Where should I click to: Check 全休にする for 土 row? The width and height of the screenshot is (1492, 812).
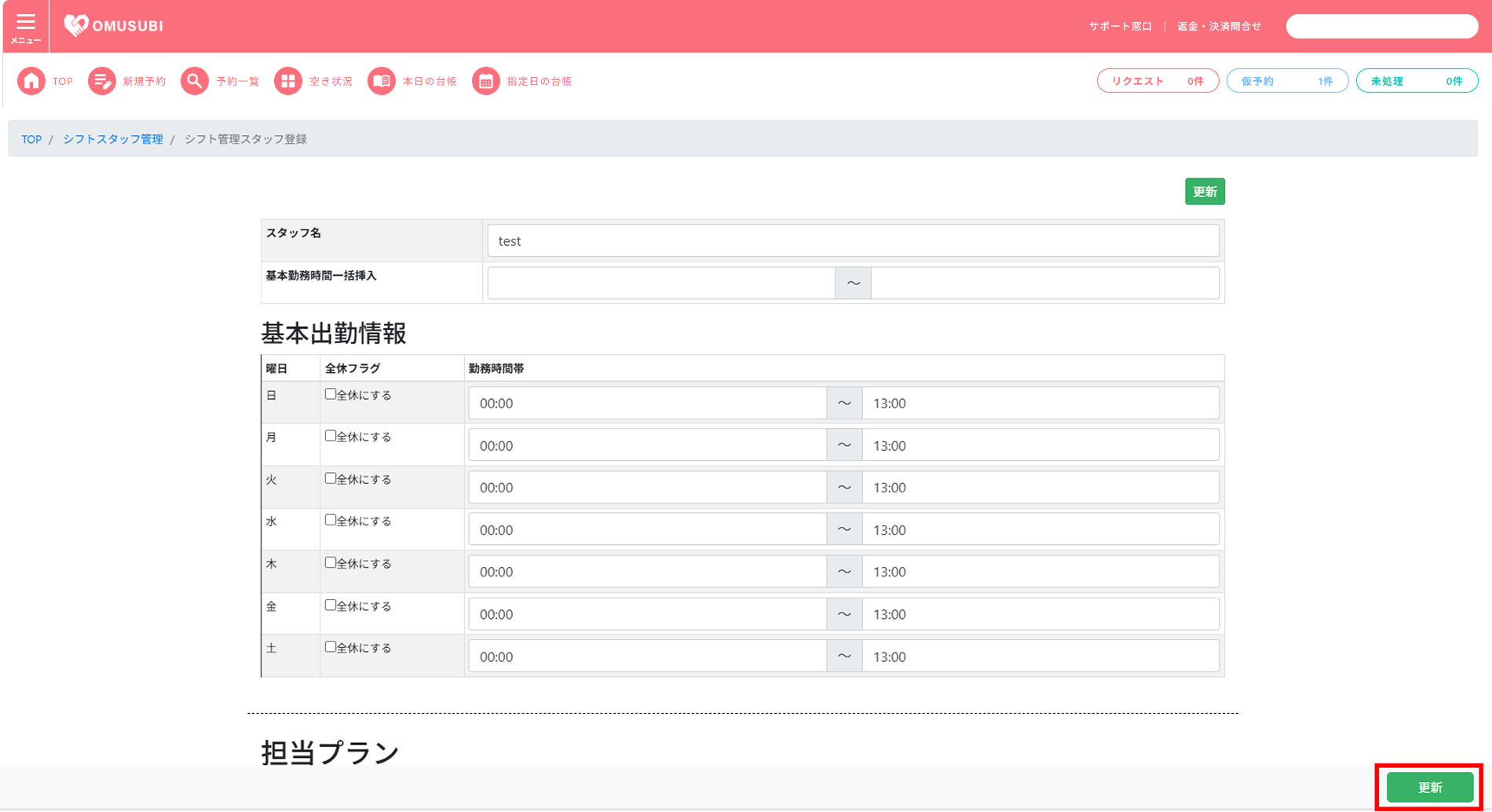tap(331, 647)
